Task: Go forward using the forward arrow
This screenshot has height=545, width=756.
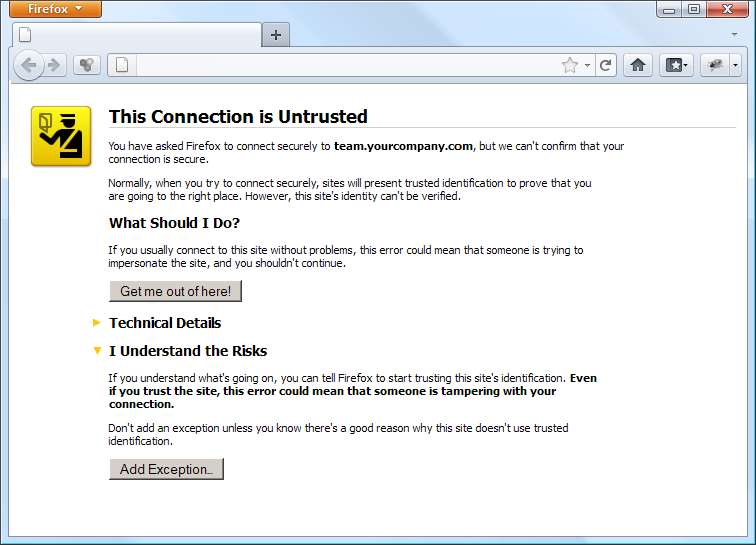Action: point(54,65)
